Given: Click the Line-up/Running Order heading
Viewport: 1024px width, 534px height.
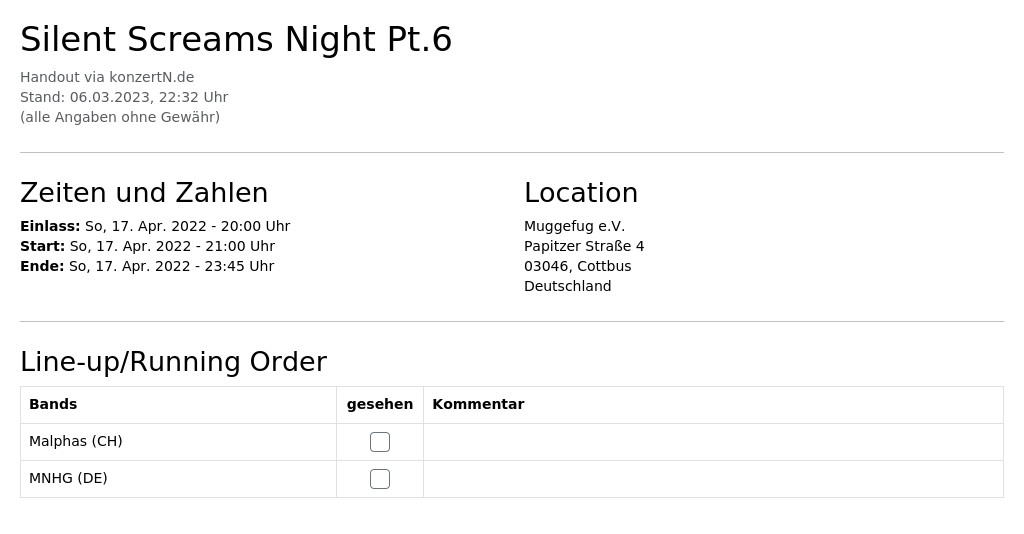Looking at the screenshot, I should tap(173, 362).
